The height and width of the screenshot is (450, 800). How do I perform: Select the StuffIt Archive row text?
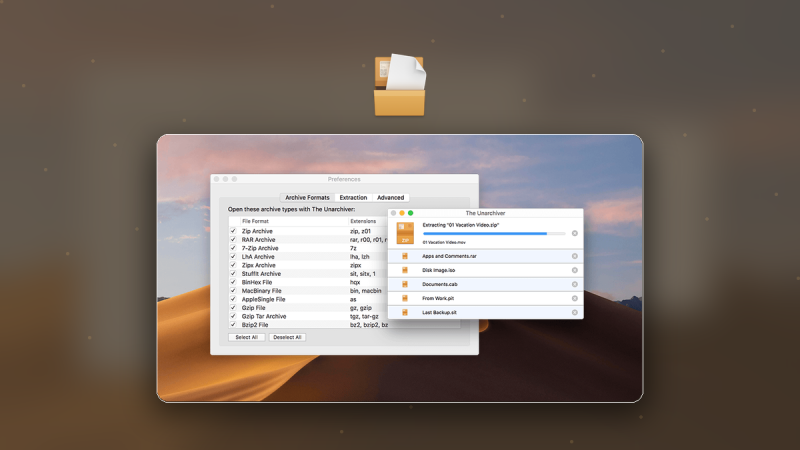pyautogui.click(x=261, y=273)
